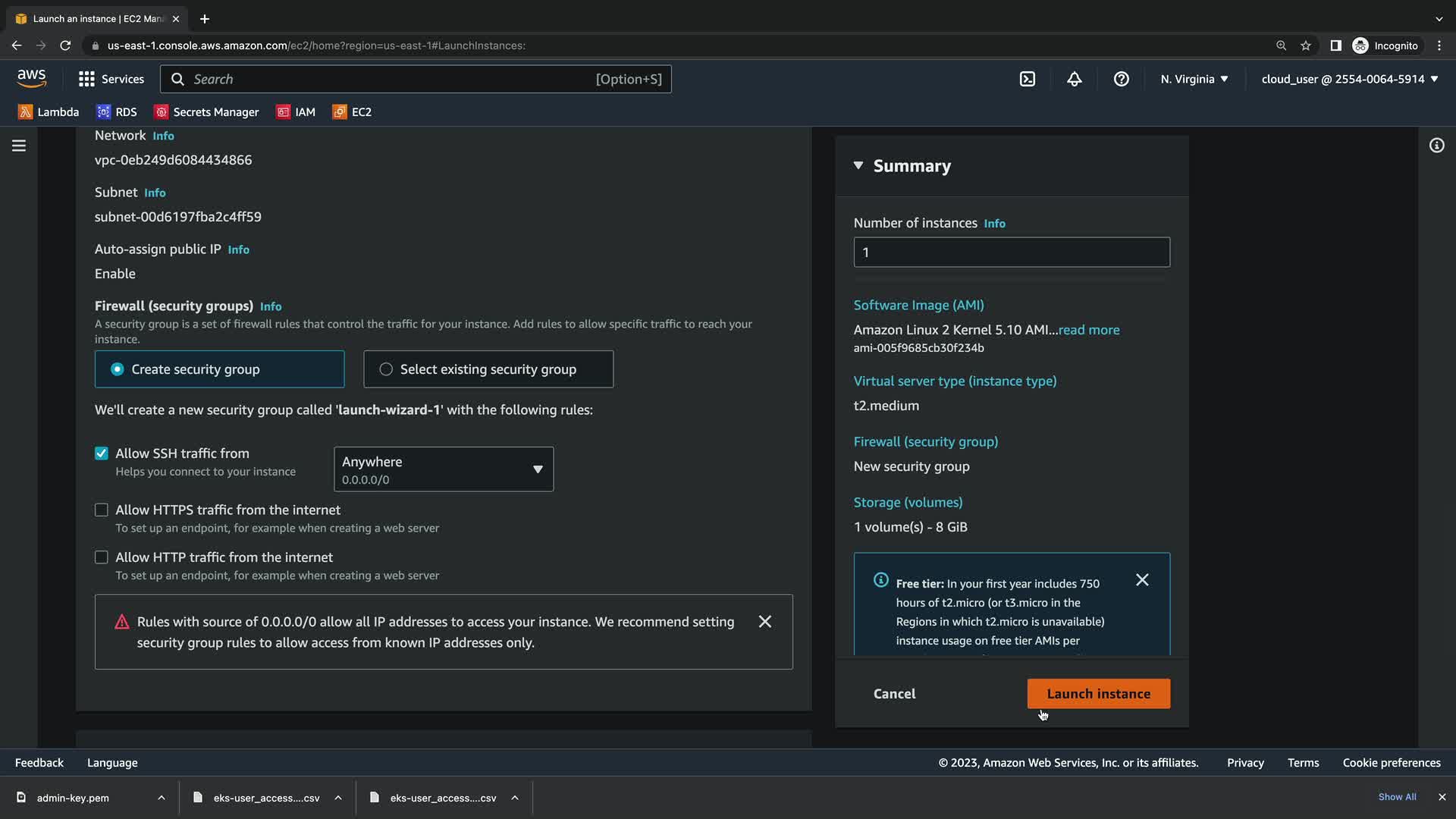This screenshot has height=819, width=1456.
Task: Expand the N. Virginia region selector
Action: (x=1194, y=79)
